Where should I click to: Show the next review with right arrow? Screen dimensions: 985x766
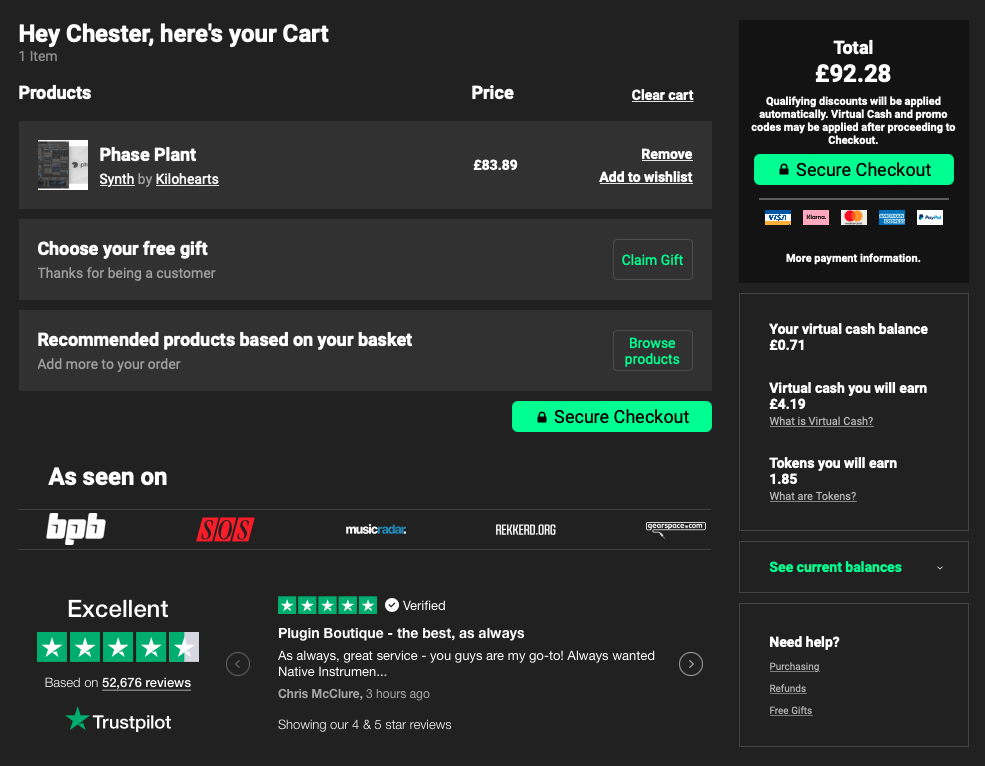coord(691,664)
